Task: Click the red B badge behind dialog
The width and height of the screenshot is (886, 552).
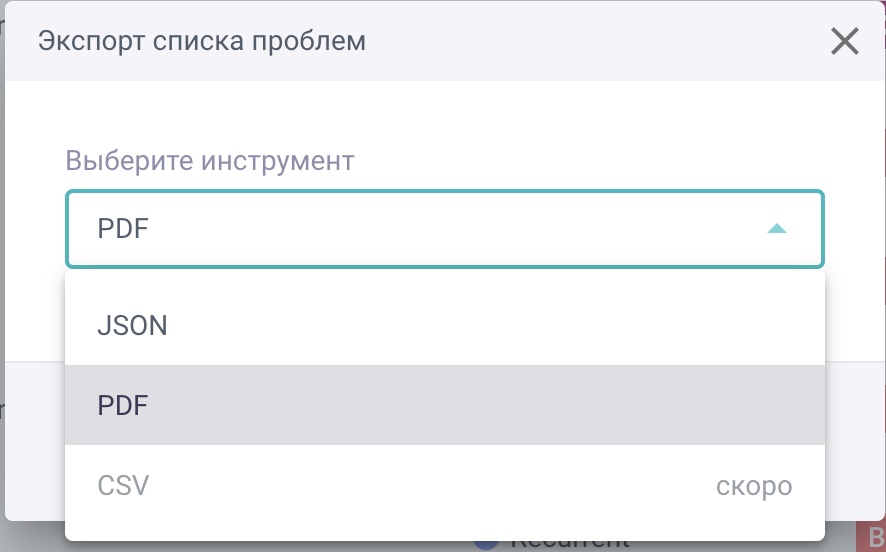Action: click(x=872, y=537)
